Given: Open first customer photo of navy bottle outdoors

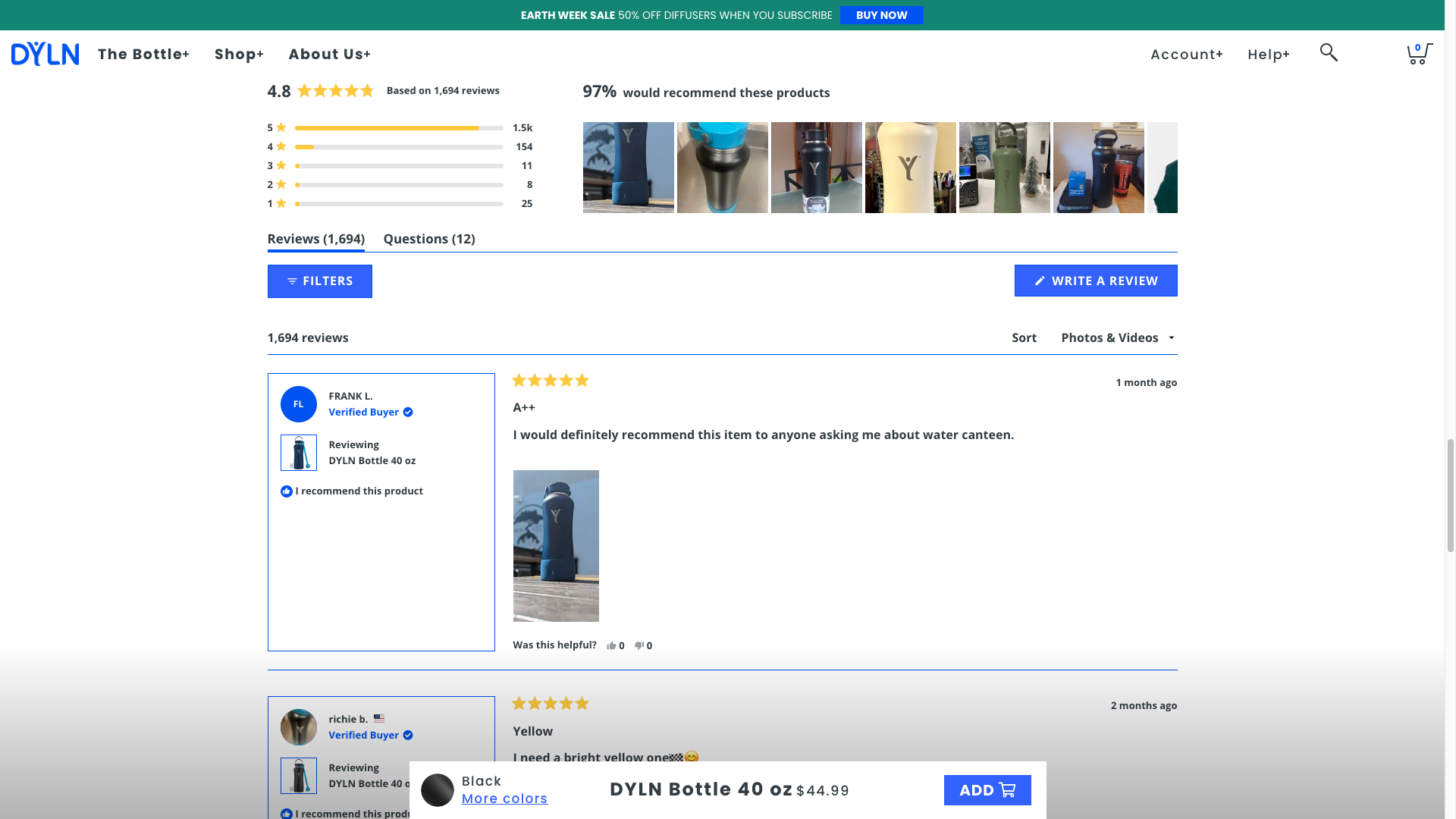Looking at the screenshot, I should pos(629,168).
